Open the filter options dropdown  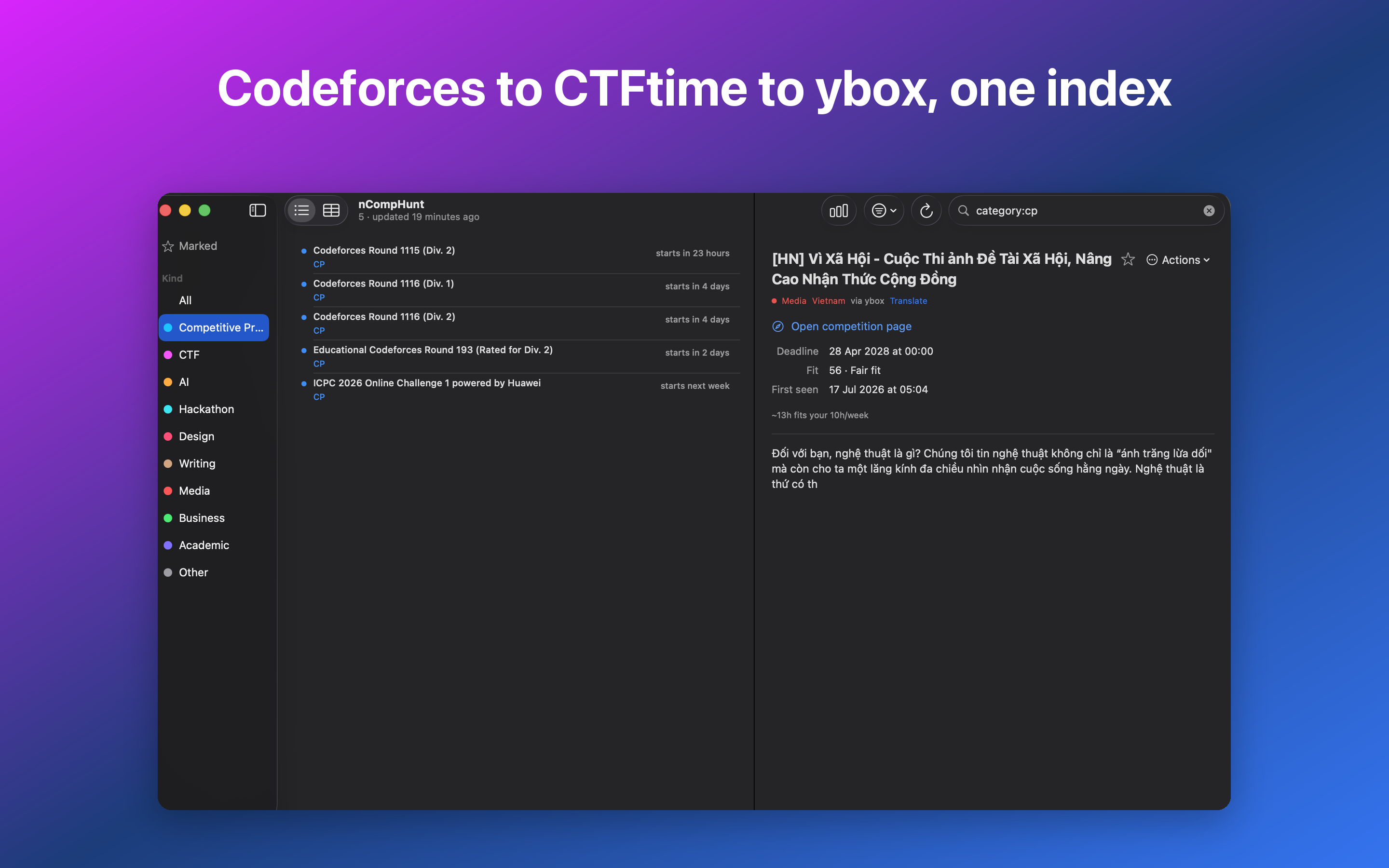(884, 211)
